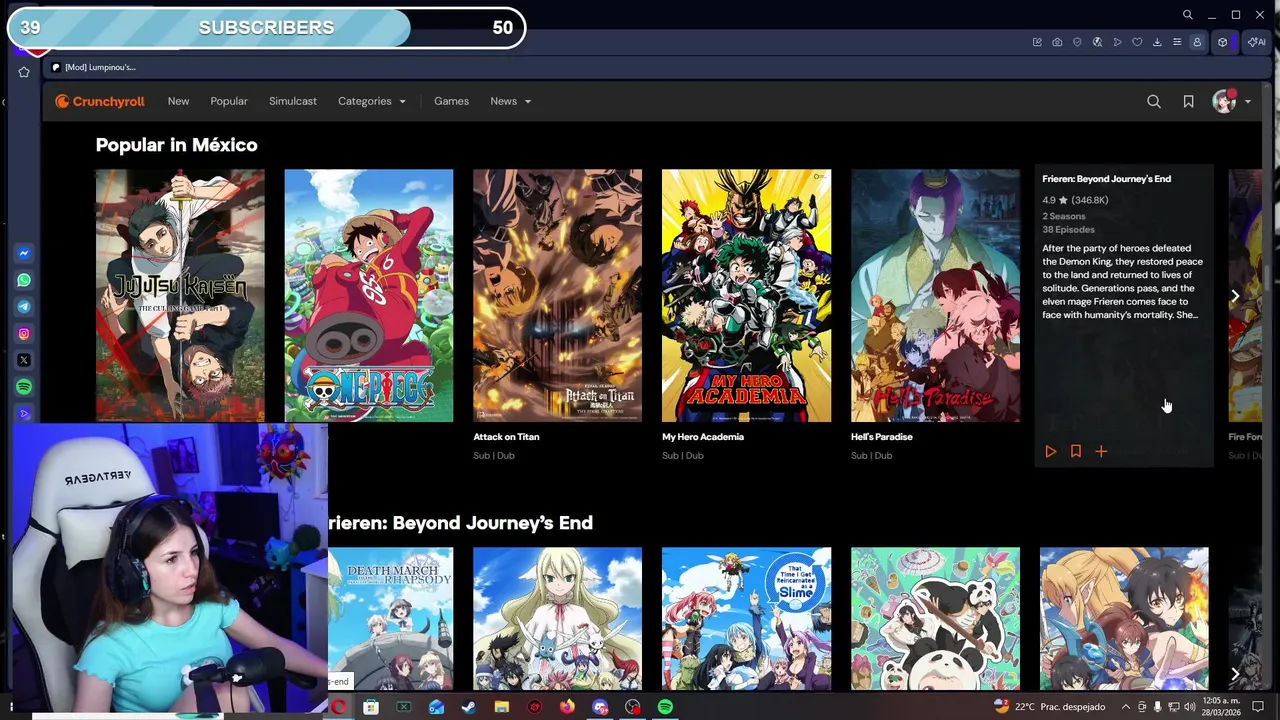
Task: Translate page with the globe icon
Action: pos(1097,42)
